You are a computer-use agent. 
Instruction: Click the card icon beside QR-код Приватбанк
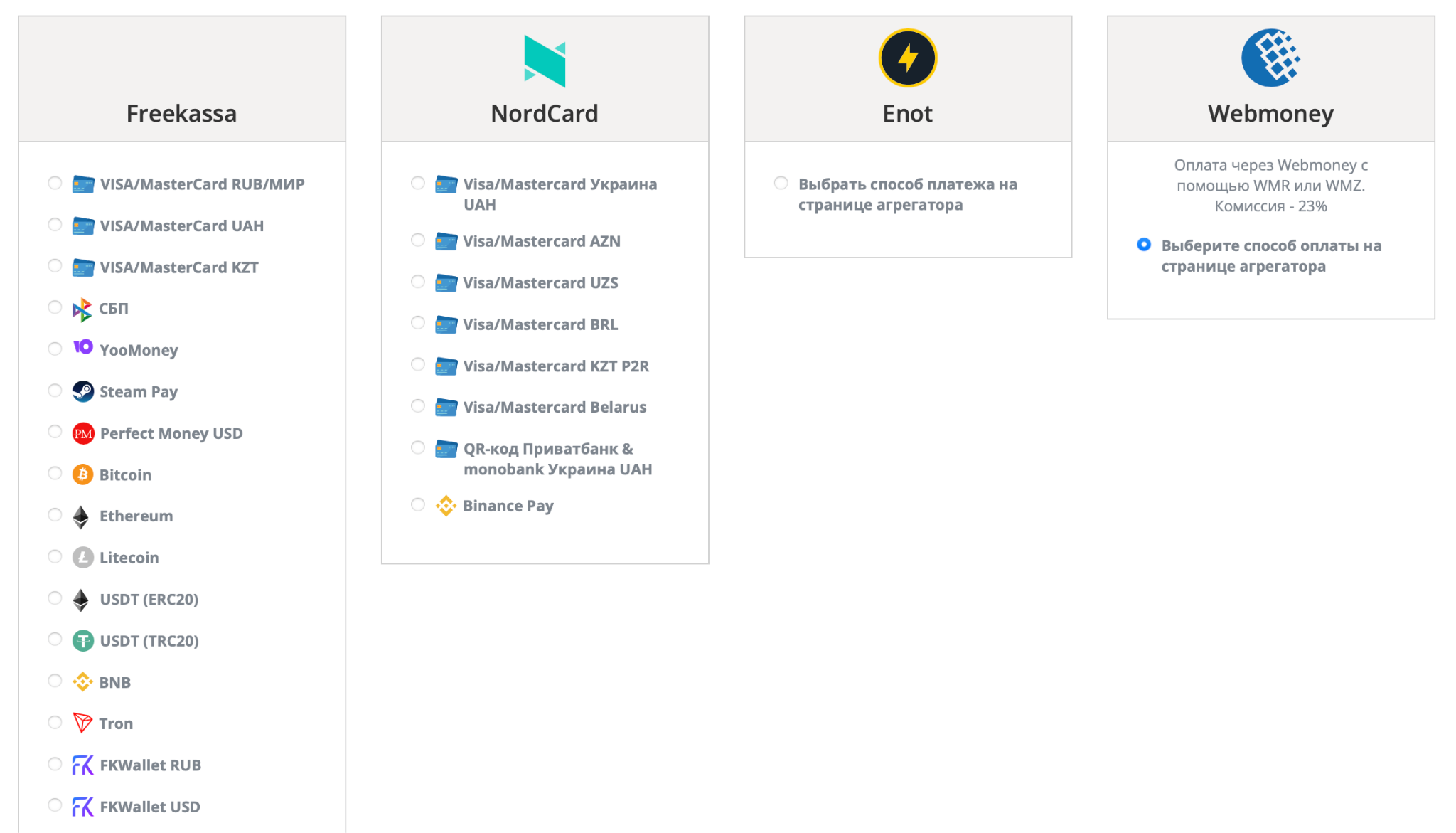[x=446, y=449]
